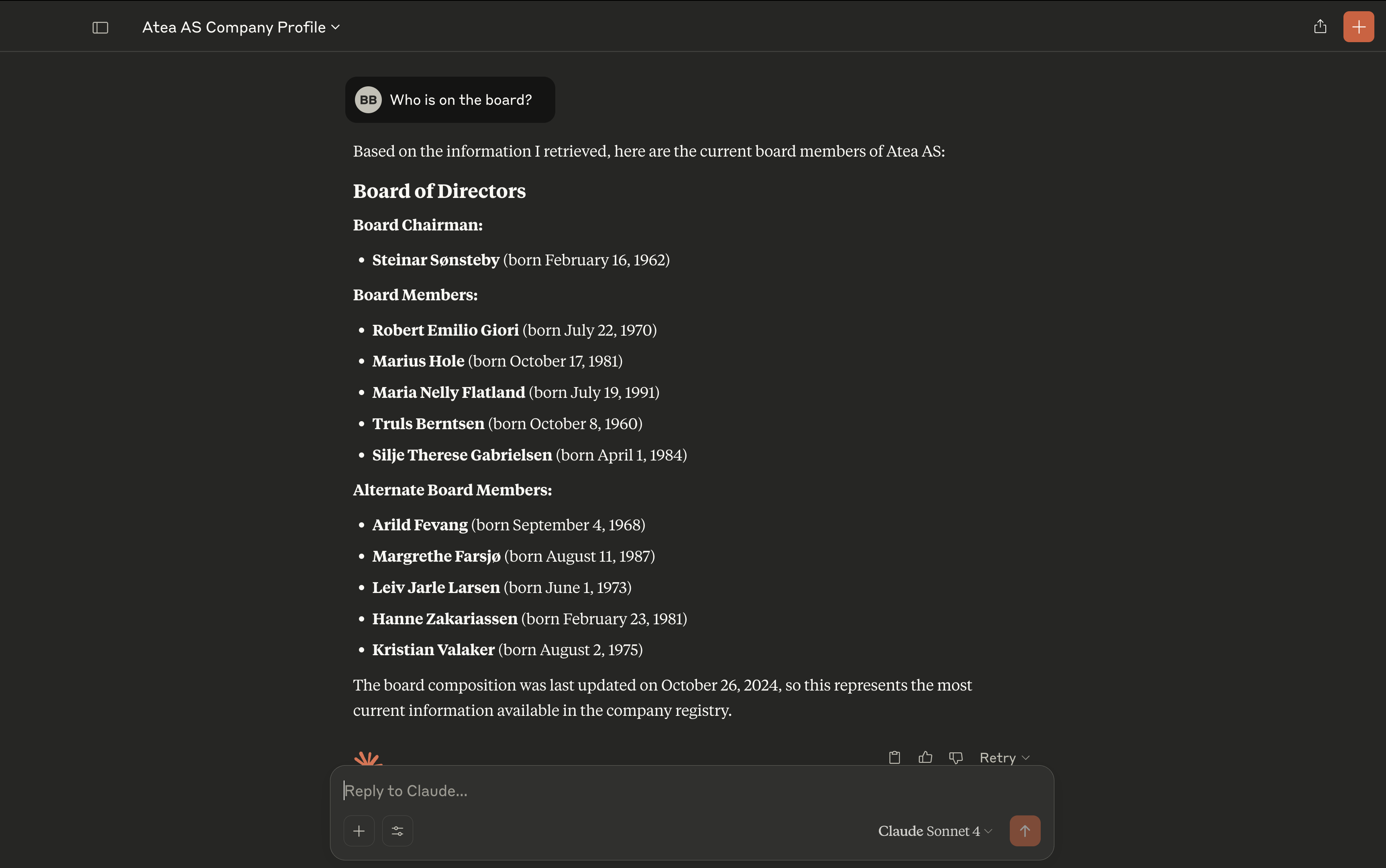1386x868 pixels.
Task: Give thumbs down to response
Action: click(956, 757)
